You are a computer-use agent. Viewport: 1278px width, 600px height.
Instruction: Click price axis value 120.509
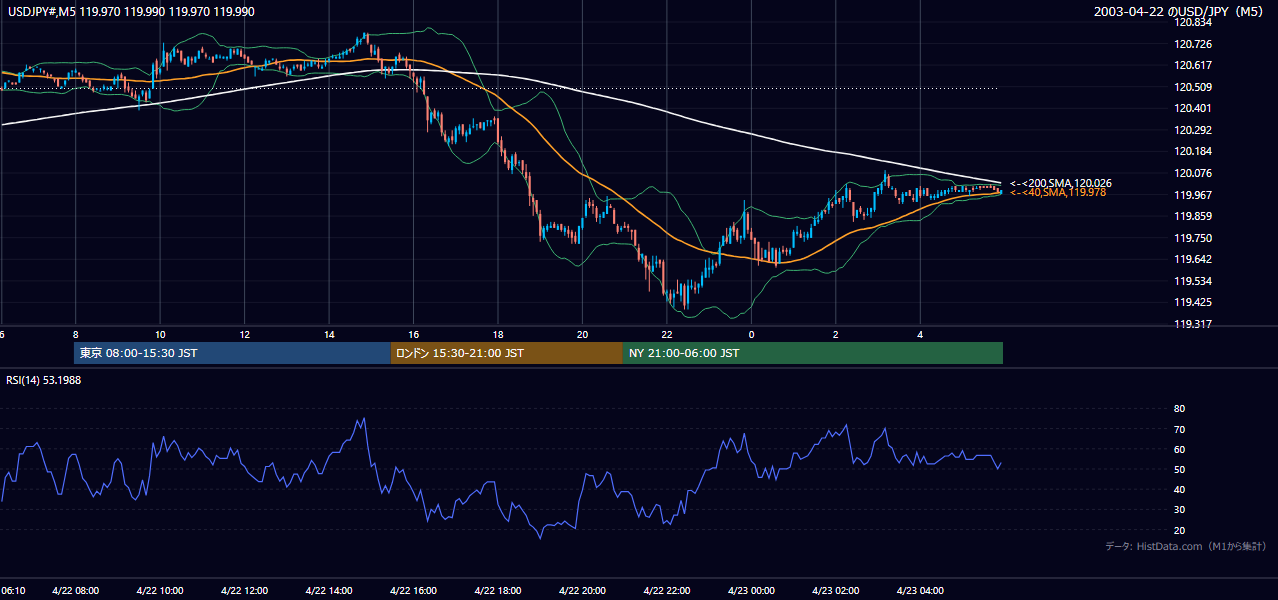click(1192, 87)
